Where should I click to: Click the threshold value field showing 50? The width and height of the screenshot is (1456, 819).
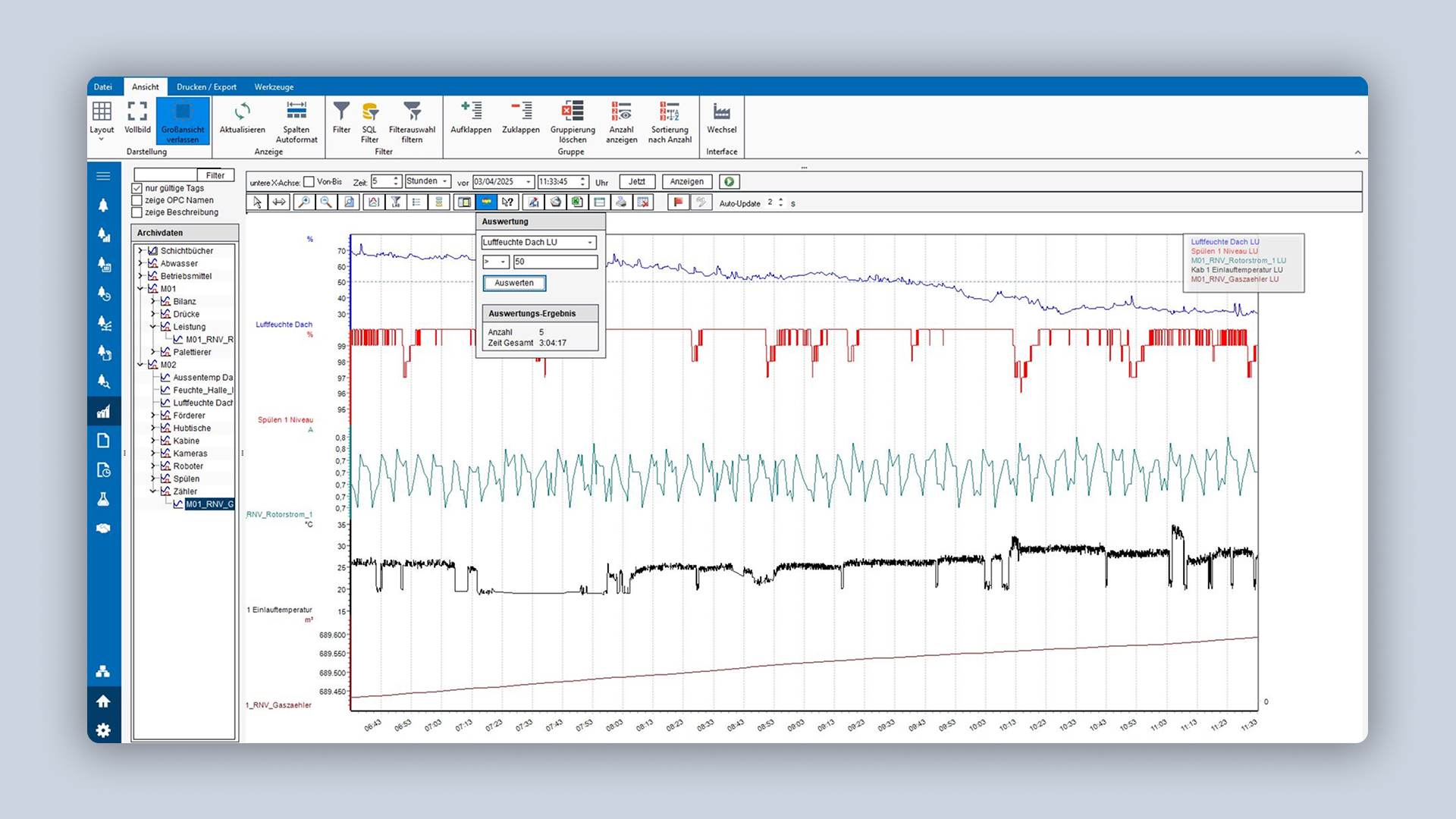[554, 262]
